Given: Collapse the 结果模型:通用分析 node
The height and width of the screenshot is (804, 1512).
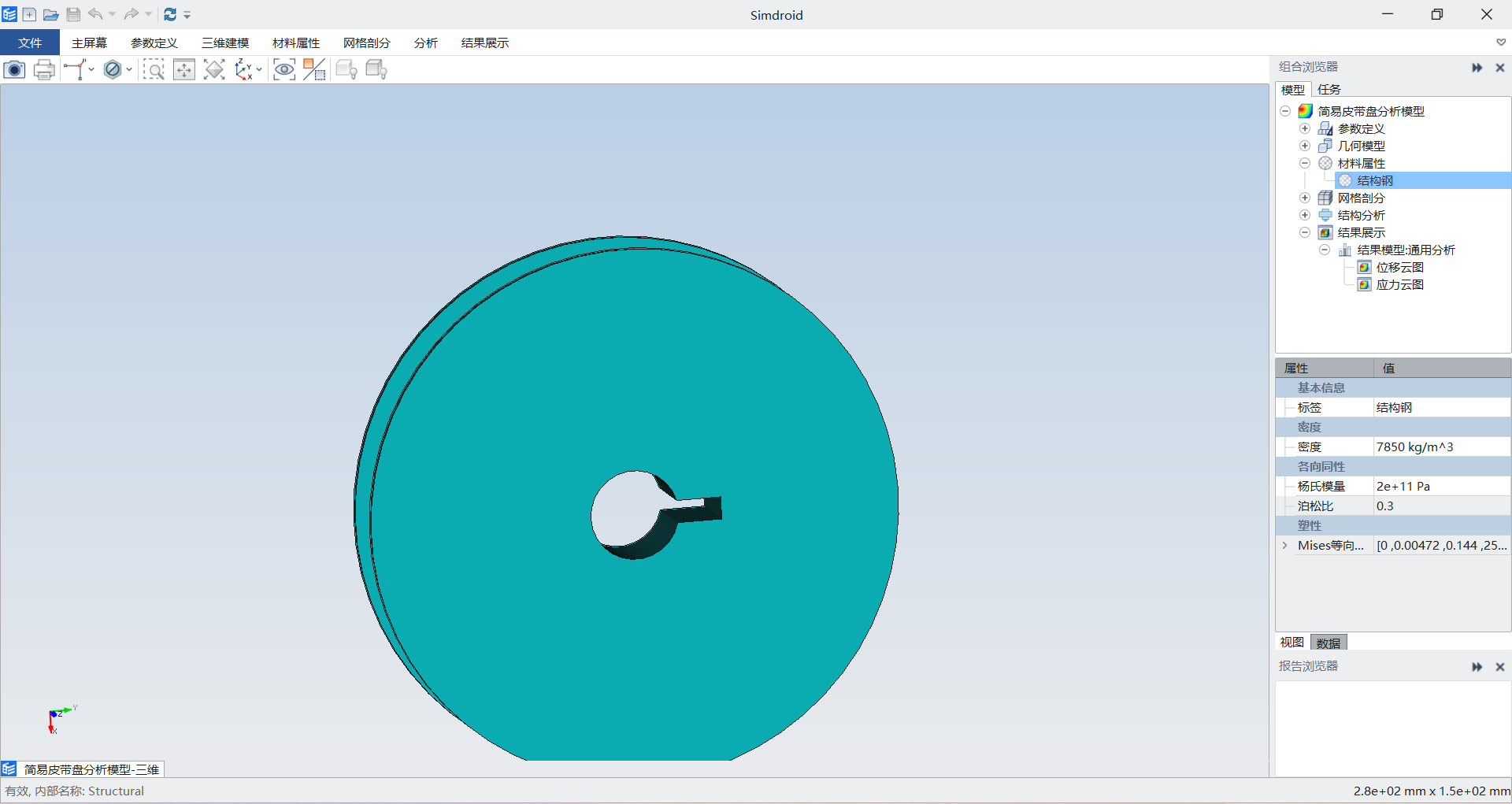Looking at the screenshot, I should point(1325,250).
